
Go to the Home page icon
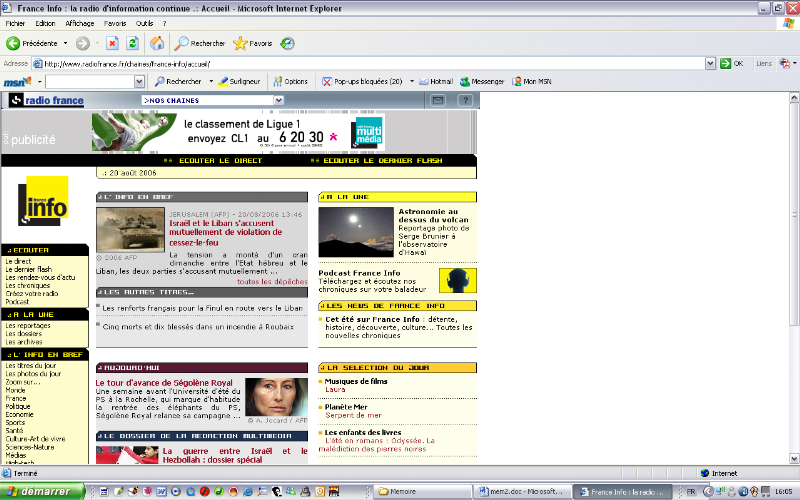coord(157,43)
